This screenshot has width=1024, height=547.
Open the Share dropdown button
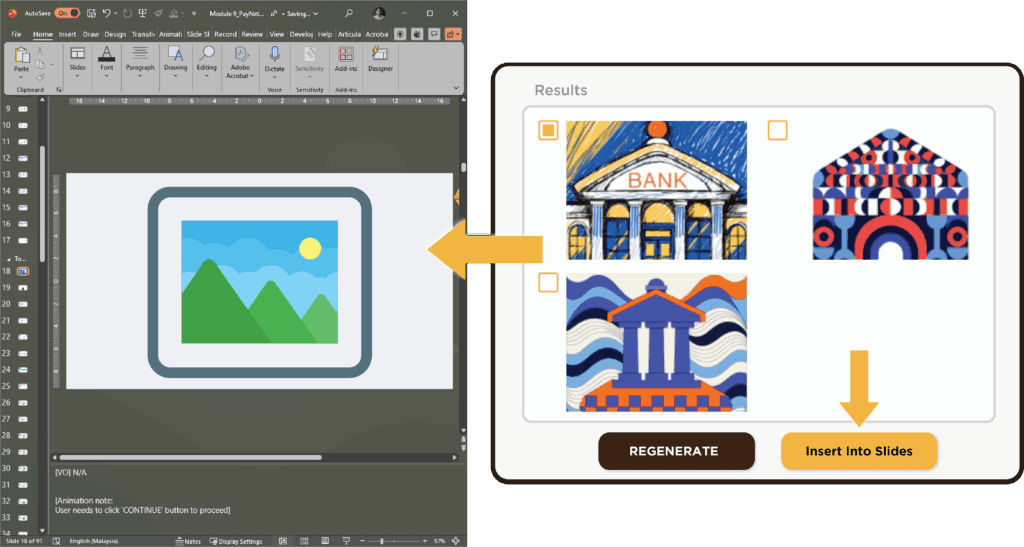tap(453, 34)
